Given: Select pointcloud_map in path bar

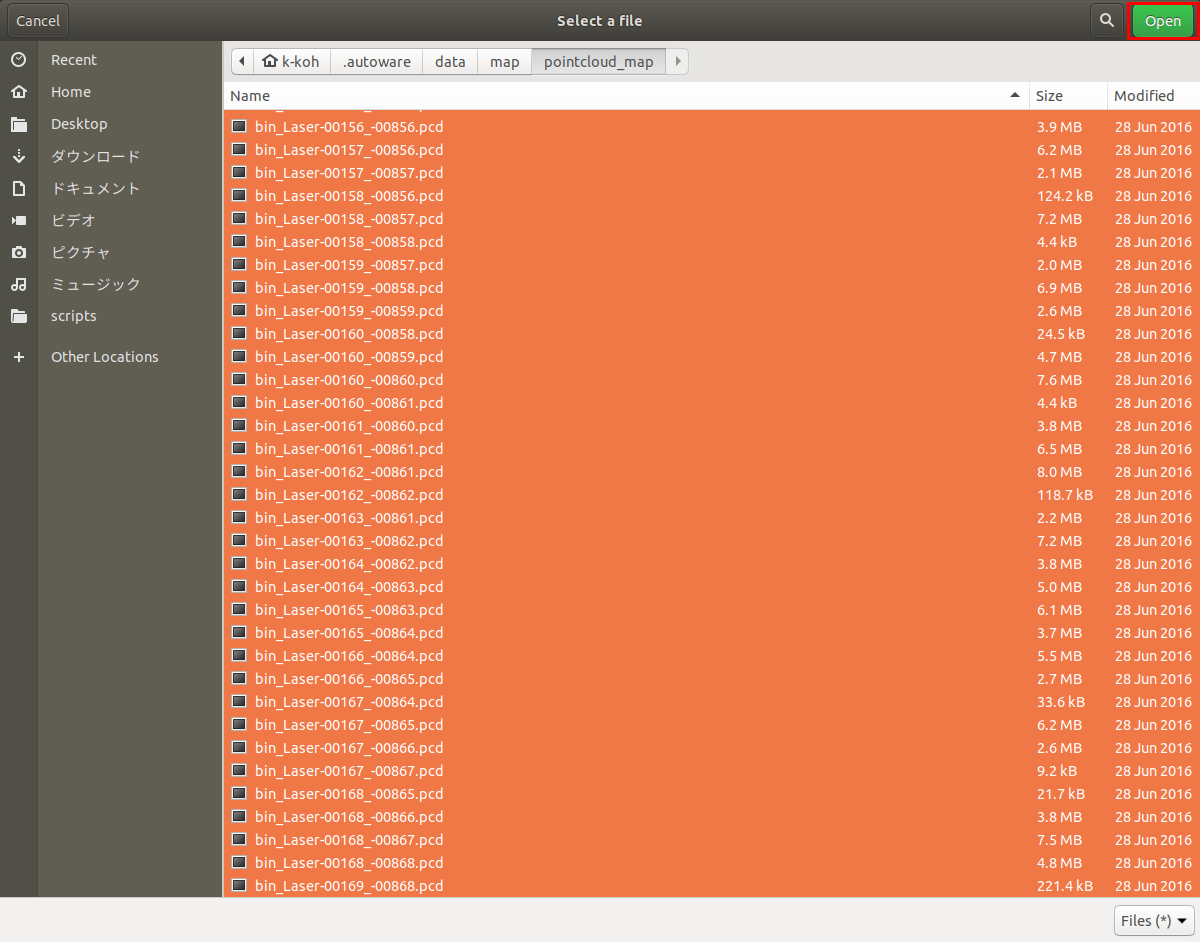Looking at the screenshot, I should pyautogui.click(x=598, y=61).
